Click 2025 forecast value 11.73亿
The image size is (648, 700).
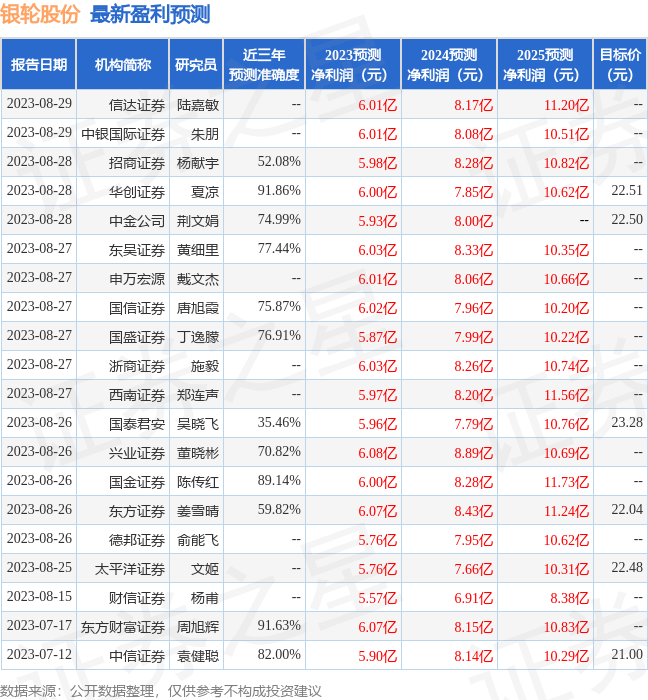tap(566, 483)
